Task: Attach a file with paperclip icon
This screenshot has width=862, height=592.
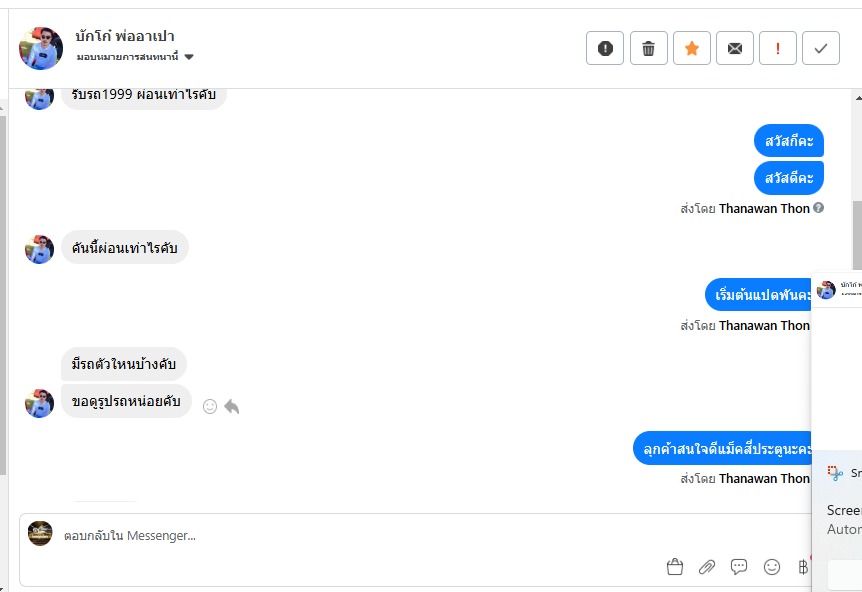Action: pos(707,567)
